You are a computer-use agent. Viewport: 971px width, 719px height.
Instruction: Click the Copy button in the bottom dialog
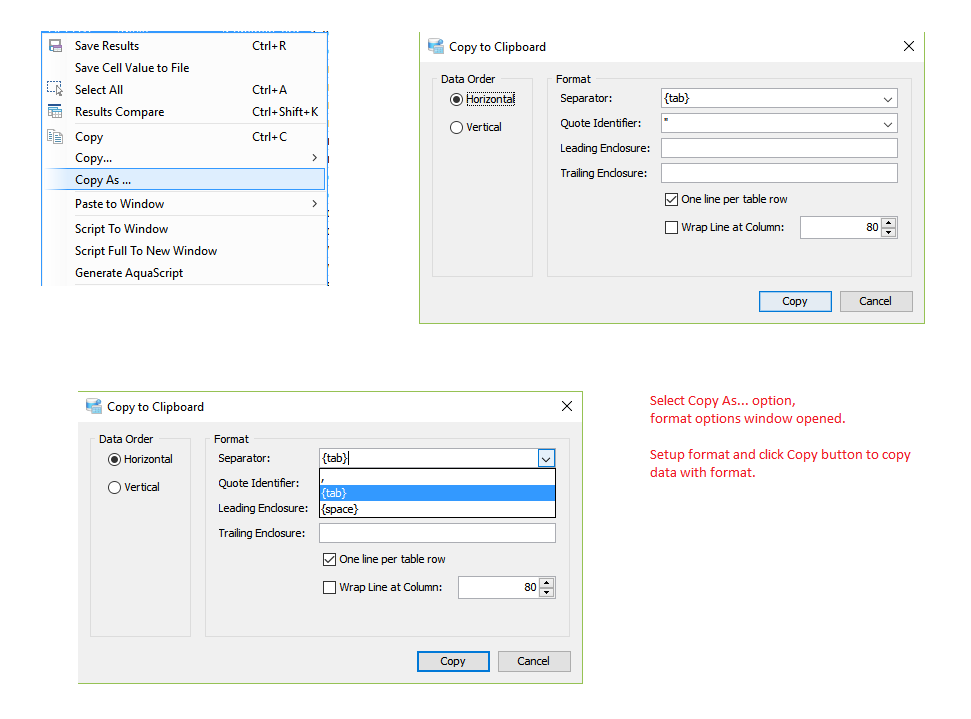(453, 661)
